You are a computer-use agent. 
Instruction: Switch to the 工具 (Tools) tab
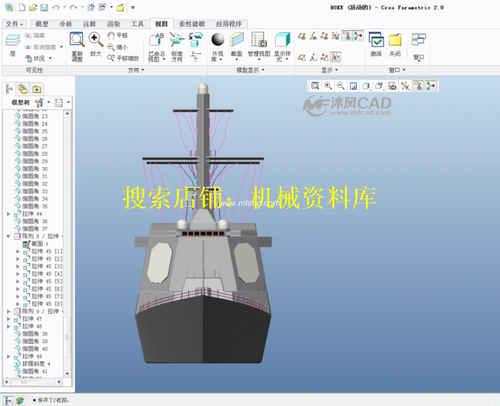(137, 24)
